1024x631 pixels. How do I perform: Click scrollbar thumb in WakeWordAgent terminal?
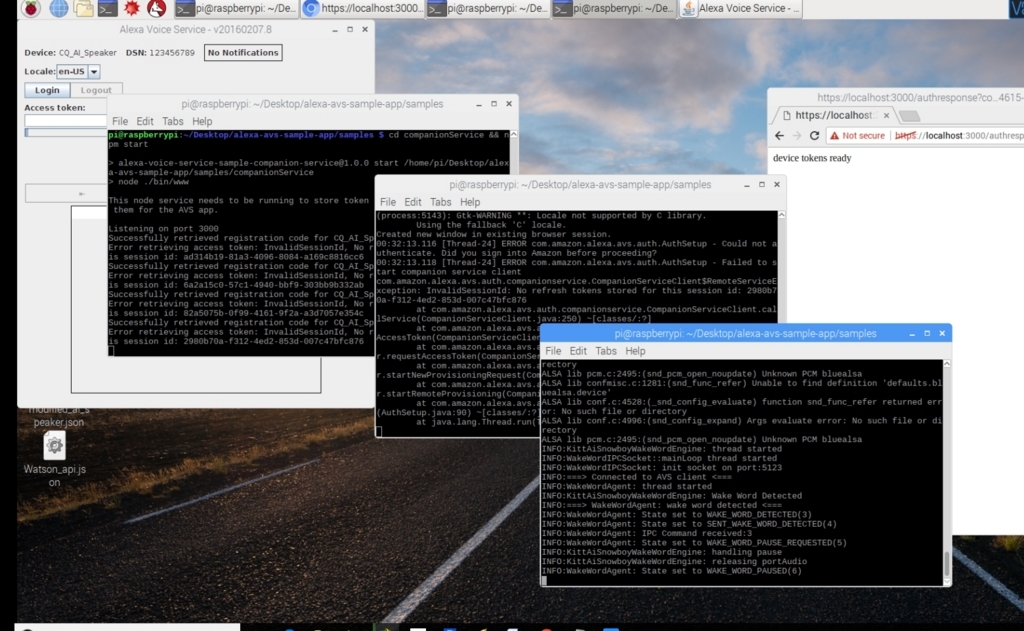(947, 563)
